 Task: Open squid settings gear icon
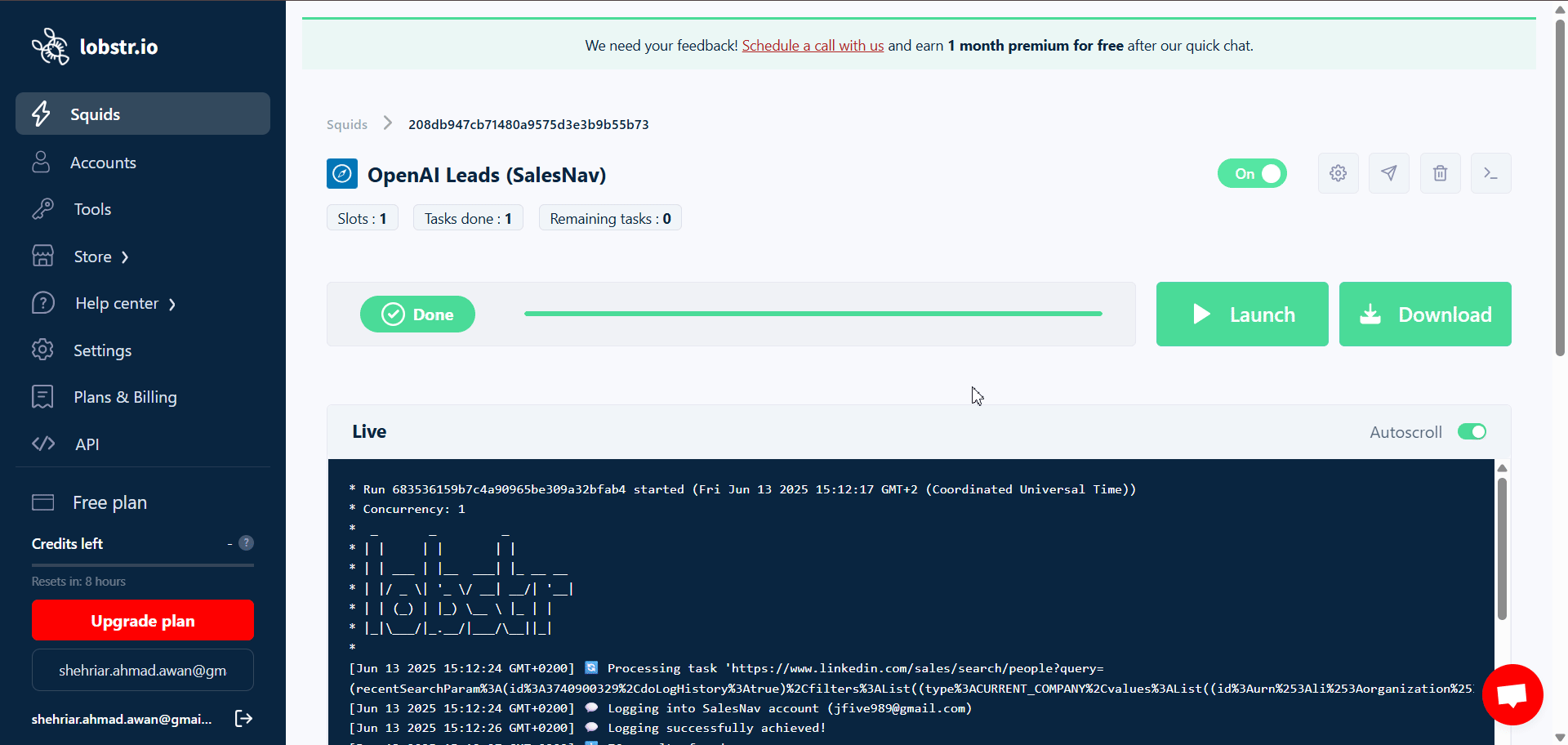coord(1338,173)
